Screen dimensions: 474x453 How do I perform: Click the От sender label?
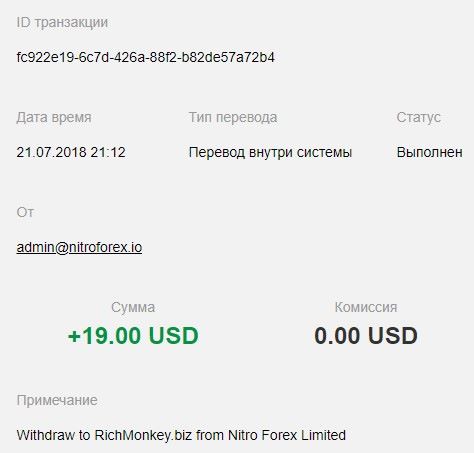(x=25, y=212)
